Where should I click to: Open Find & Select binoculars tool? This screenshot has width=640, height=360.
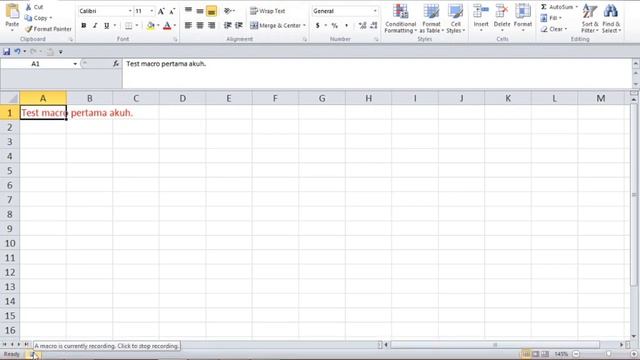click(611, 18)
